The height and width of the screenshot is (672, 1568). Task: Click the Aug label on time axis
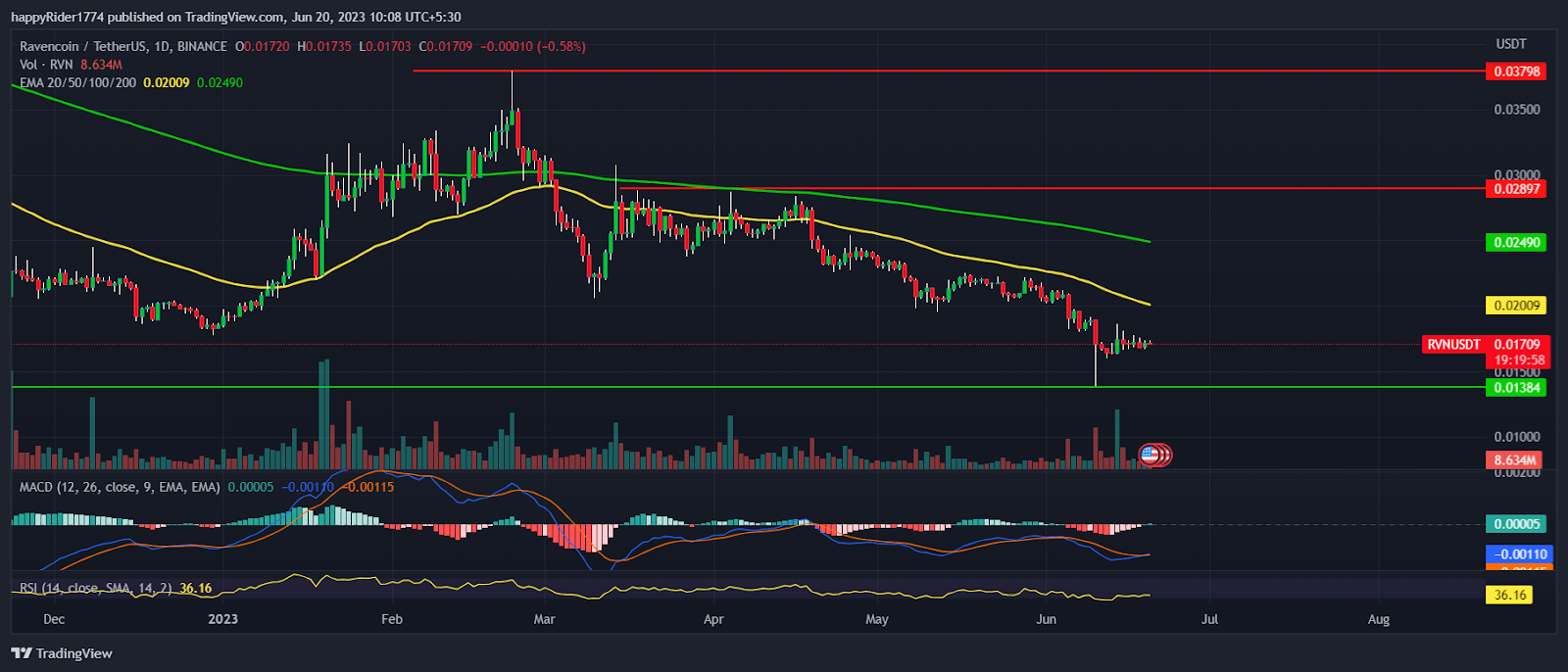tap(1379, 619)
